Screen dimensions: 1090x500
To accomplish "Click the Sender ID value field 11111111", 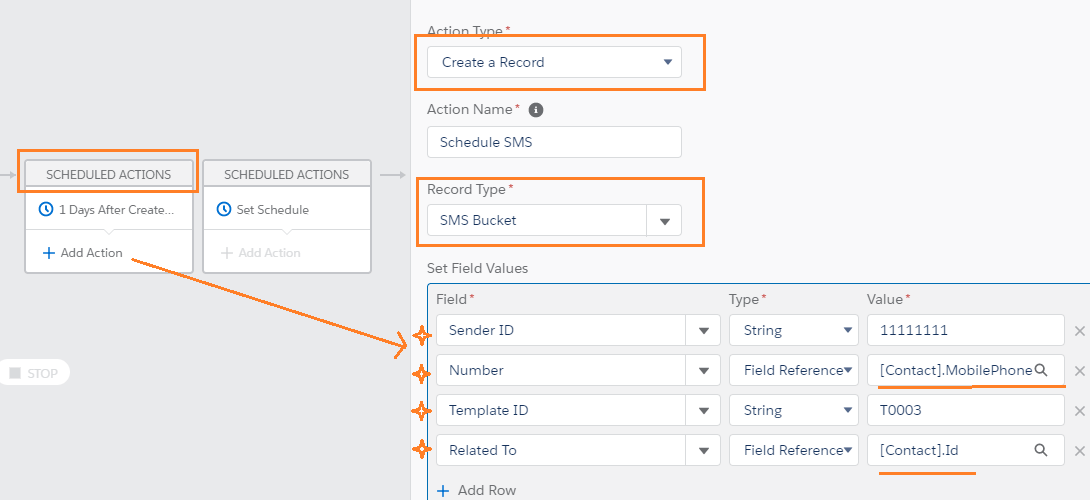I will [x=965, y=330].
